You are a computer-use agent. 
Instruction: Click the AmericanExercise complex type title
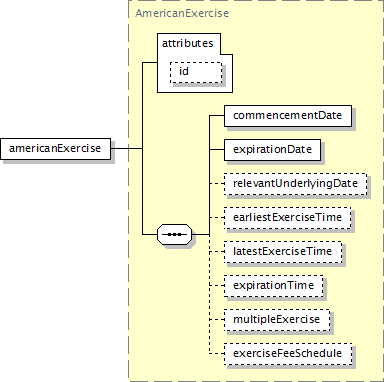point(182,13)
